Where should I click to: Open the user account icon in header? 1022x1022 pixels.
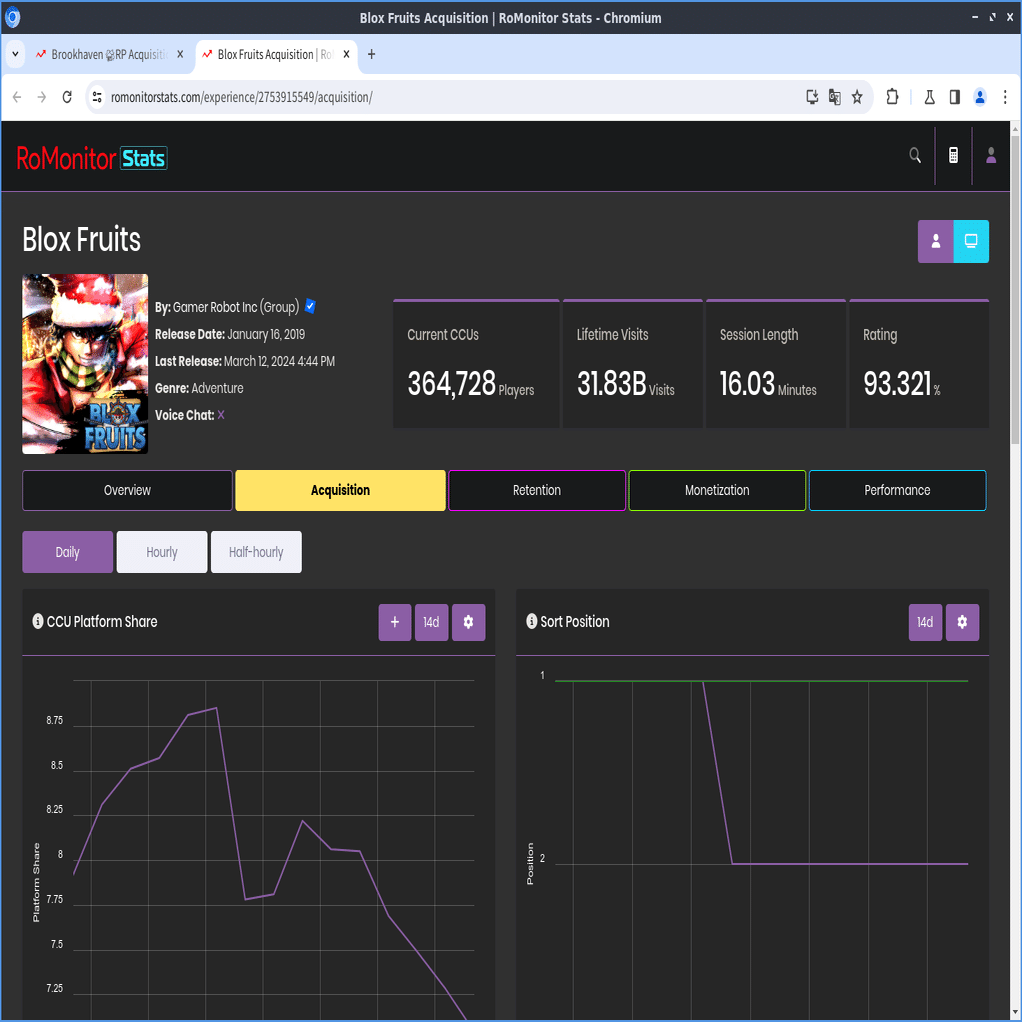point(991,155)
